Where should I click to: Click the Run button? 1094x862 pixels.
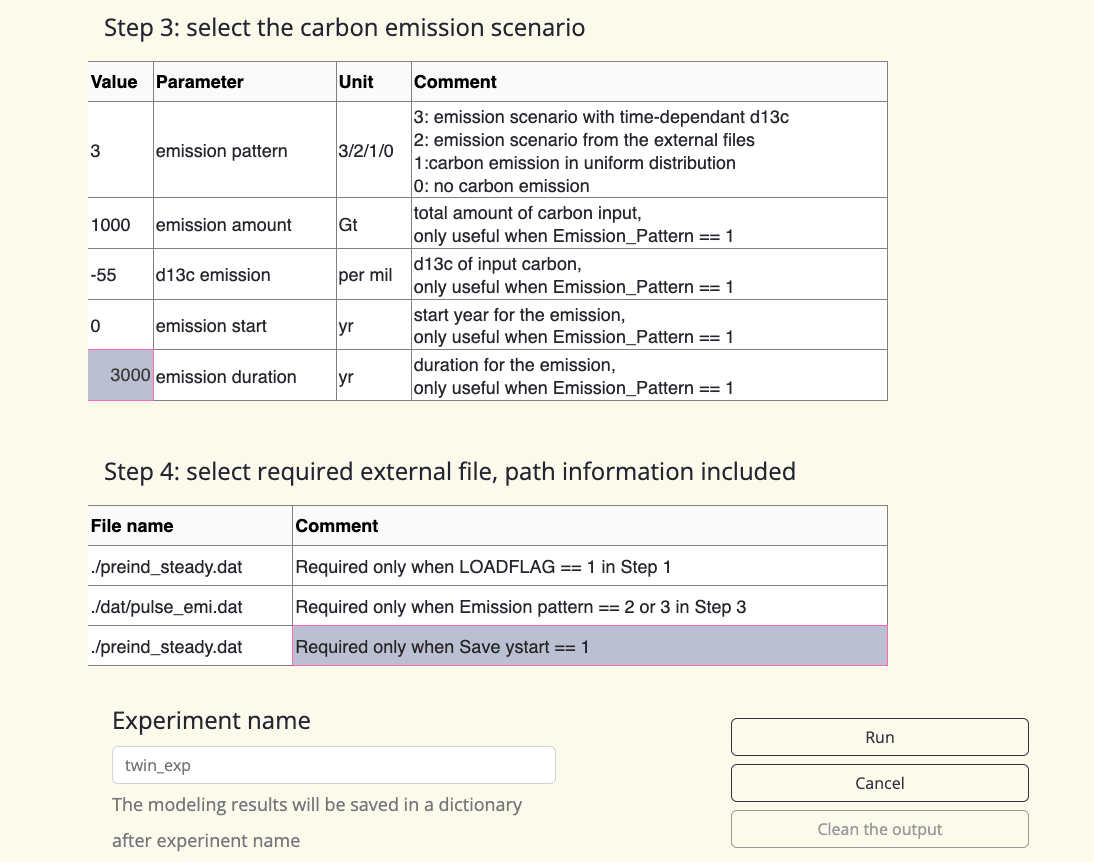point(879,737)
